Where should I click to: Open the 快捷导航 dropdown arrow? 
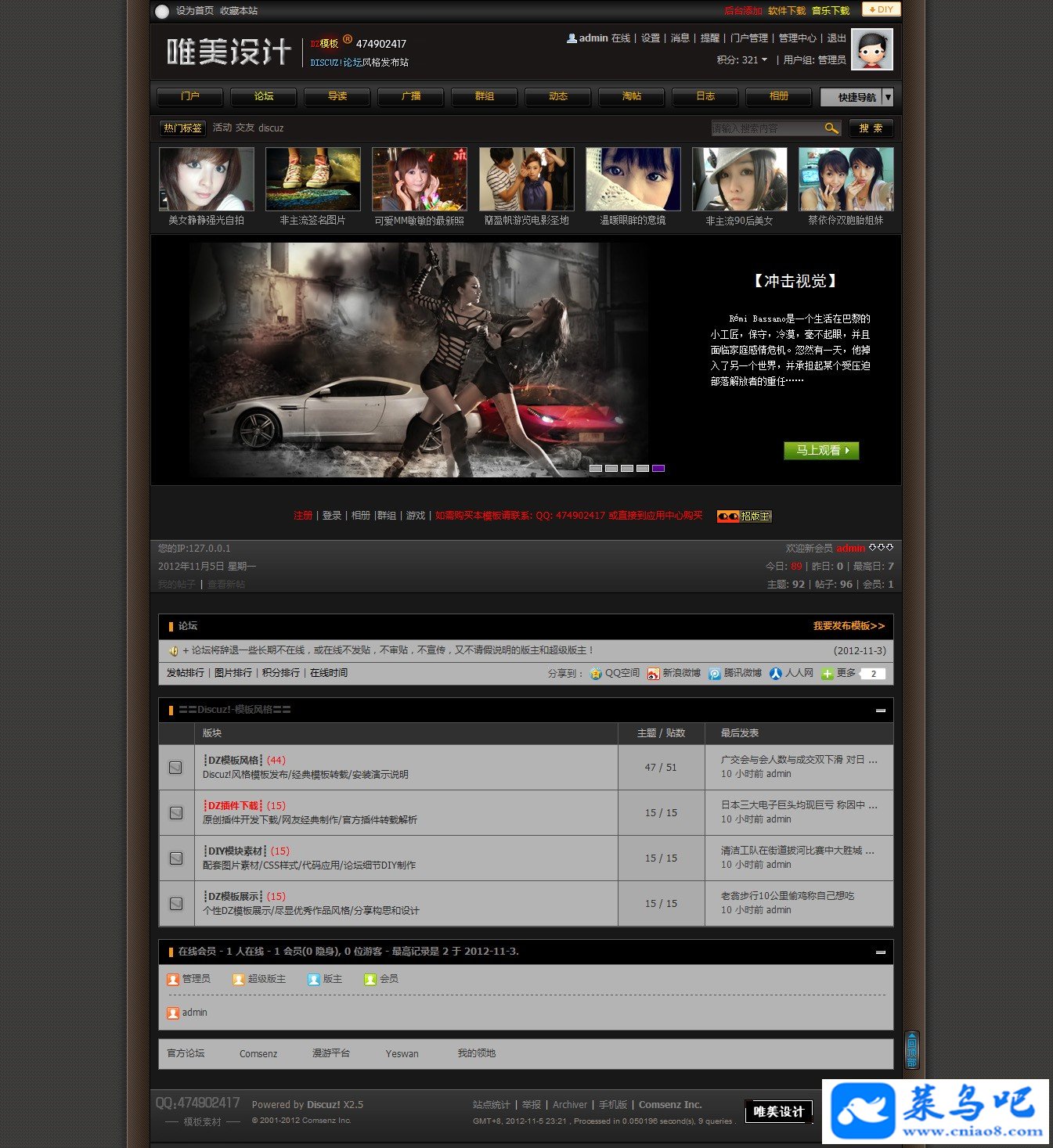888,97
